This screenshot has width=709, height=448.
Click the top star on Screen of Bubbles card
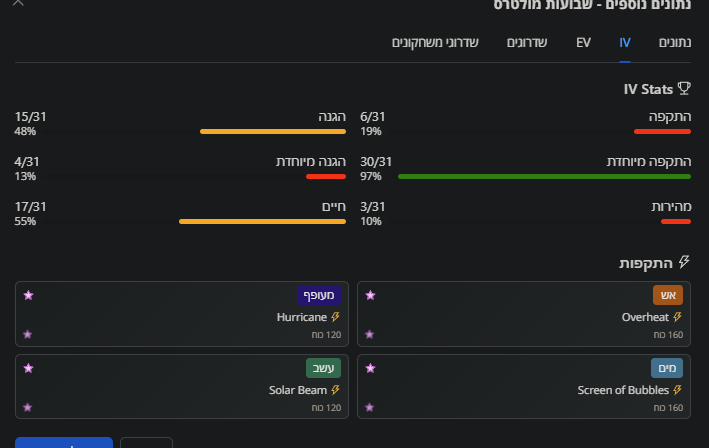click(371, 368)
